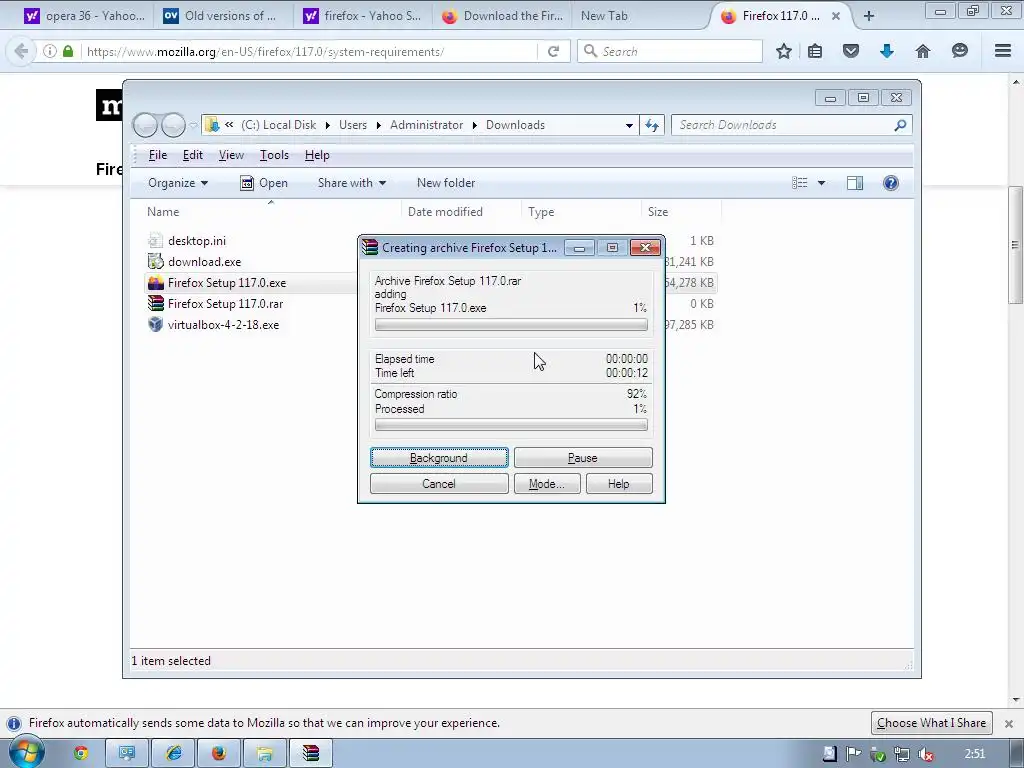Image resolution: width=1024 pixels, height=768 pixels.
Task: Dismiss the Firefox data notification bar
Action: [1008, 724]
